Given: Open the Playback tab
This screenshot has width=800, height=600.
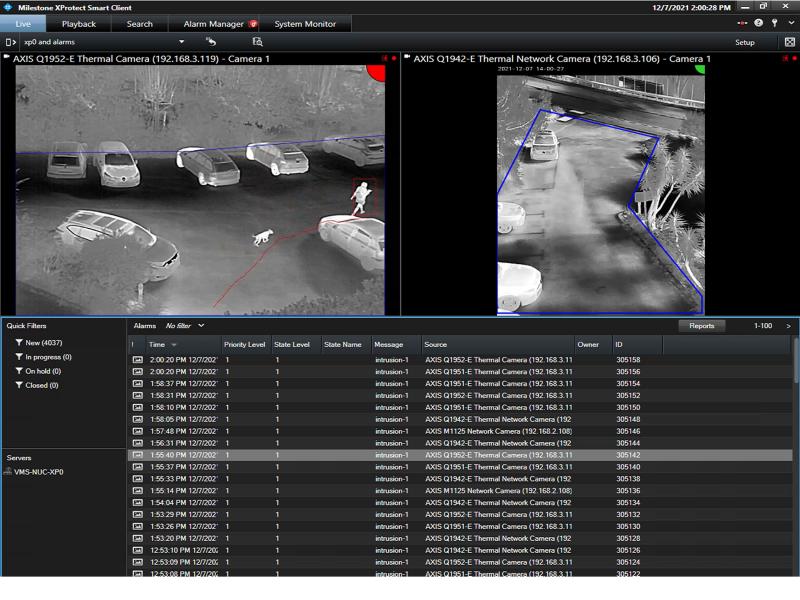Looking at the screenshot, I should (x=79, y=24).
